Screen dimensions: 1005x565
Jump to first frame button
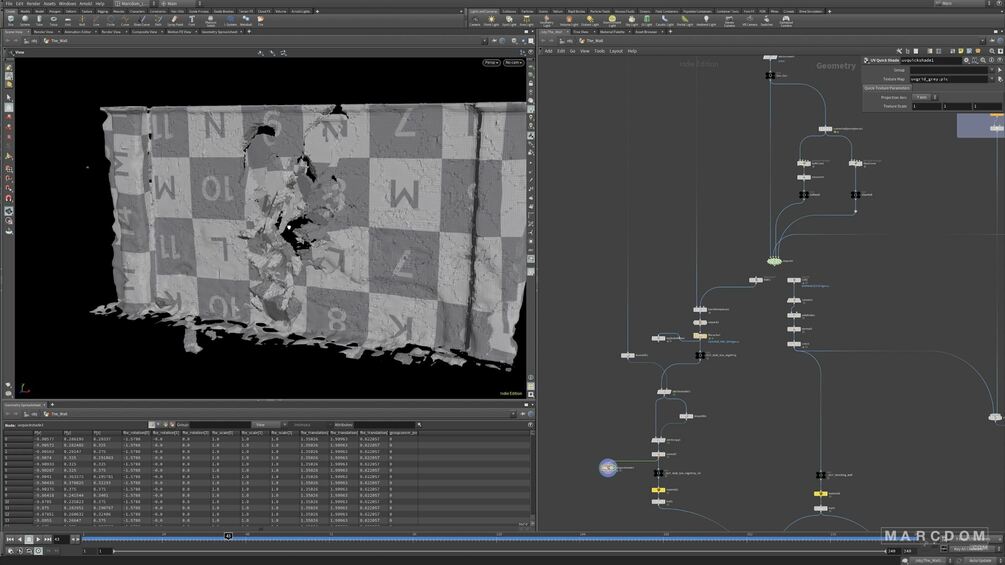pyautogui.click(x=10, y=539)
